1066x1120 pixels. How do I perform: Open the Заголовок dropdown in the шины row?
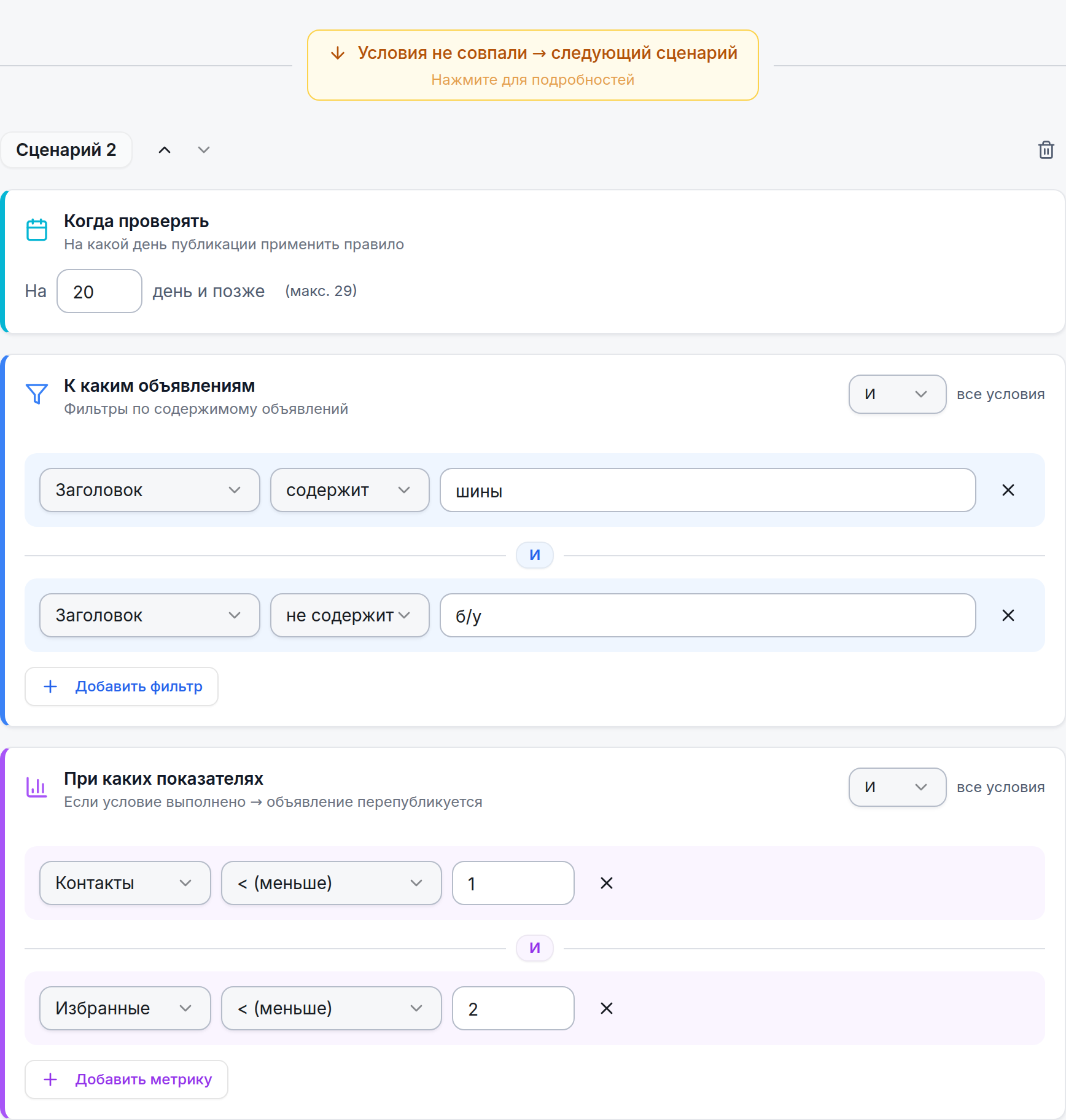click(150, 490)
